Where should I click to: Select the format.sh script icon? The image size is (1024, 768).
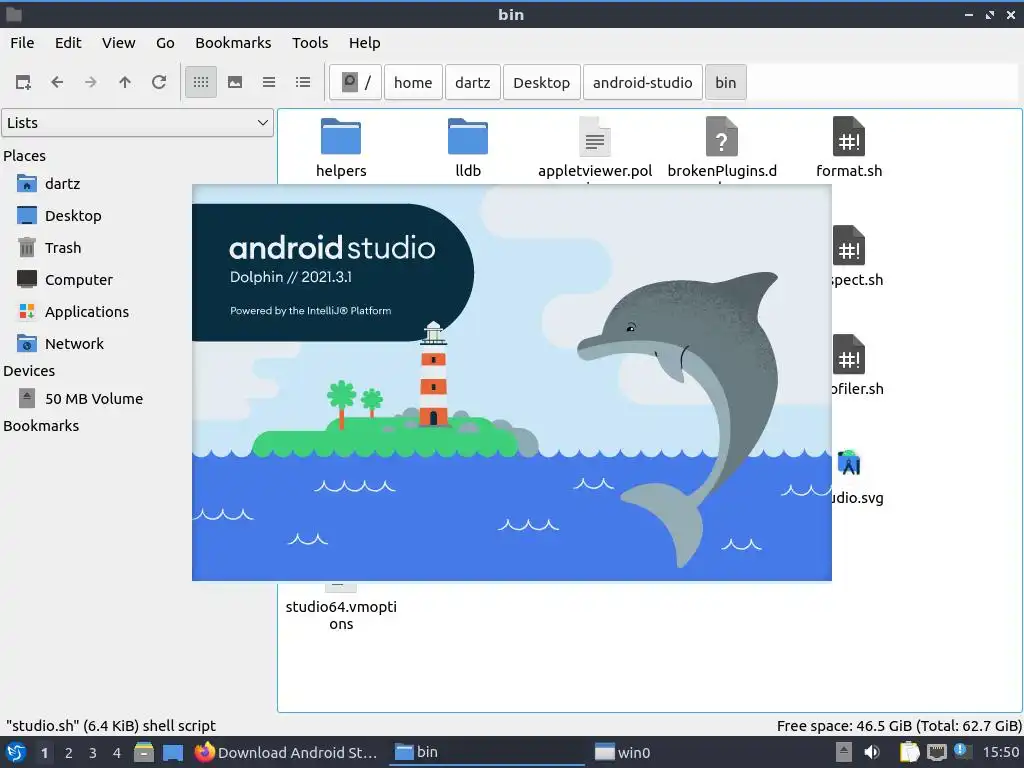(849, 136)
